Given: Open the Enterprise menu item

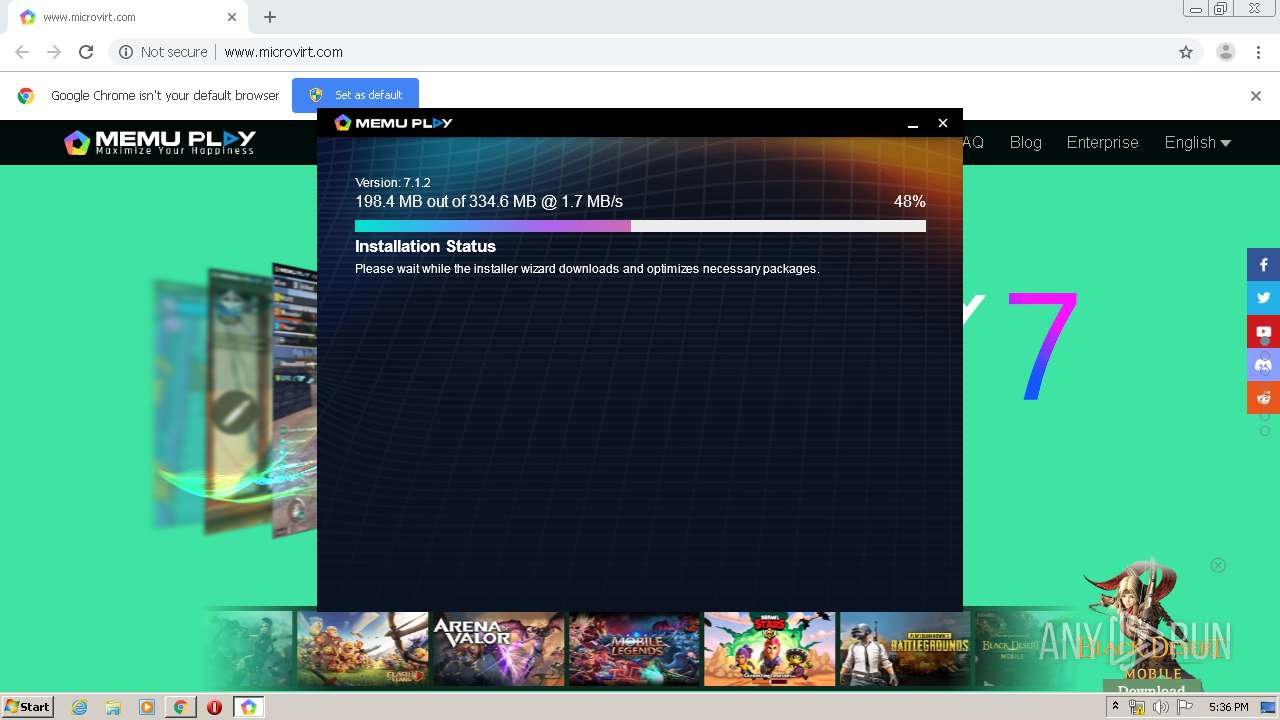Looking at the screenshot, I should pos(1102,142).
